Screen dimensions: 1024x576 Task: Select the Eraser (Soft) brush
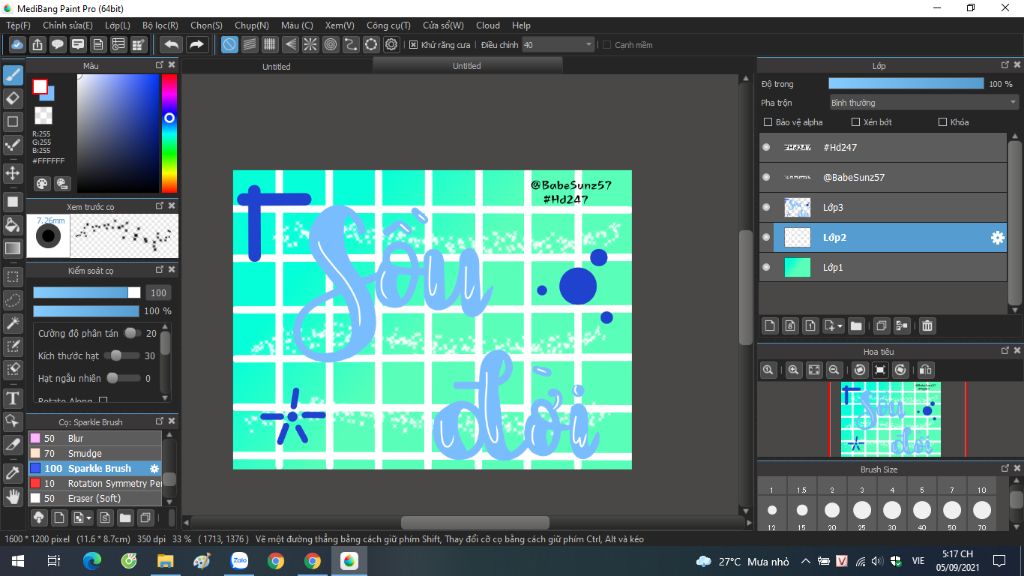[x=95, y=498]
